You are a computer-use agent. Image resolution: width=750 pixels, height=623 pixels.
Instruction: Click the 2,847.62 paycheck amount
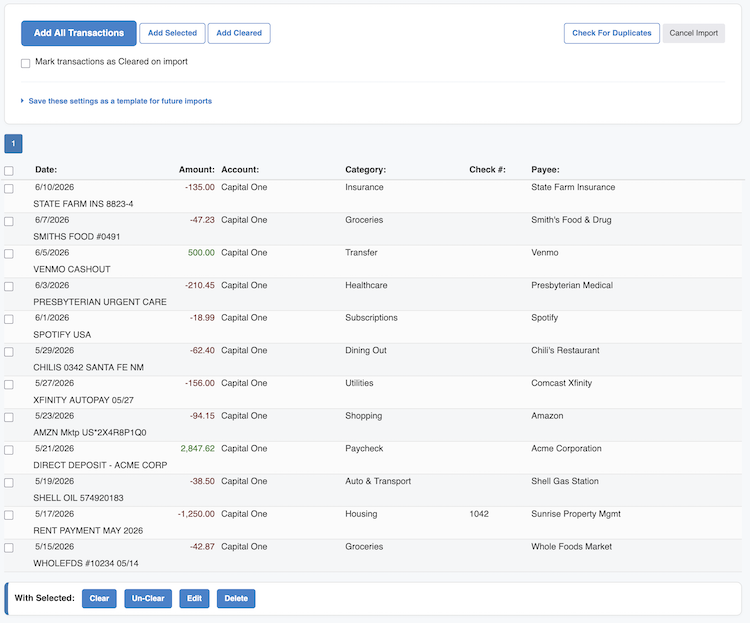pyautogui.click(x=198, y=448)
